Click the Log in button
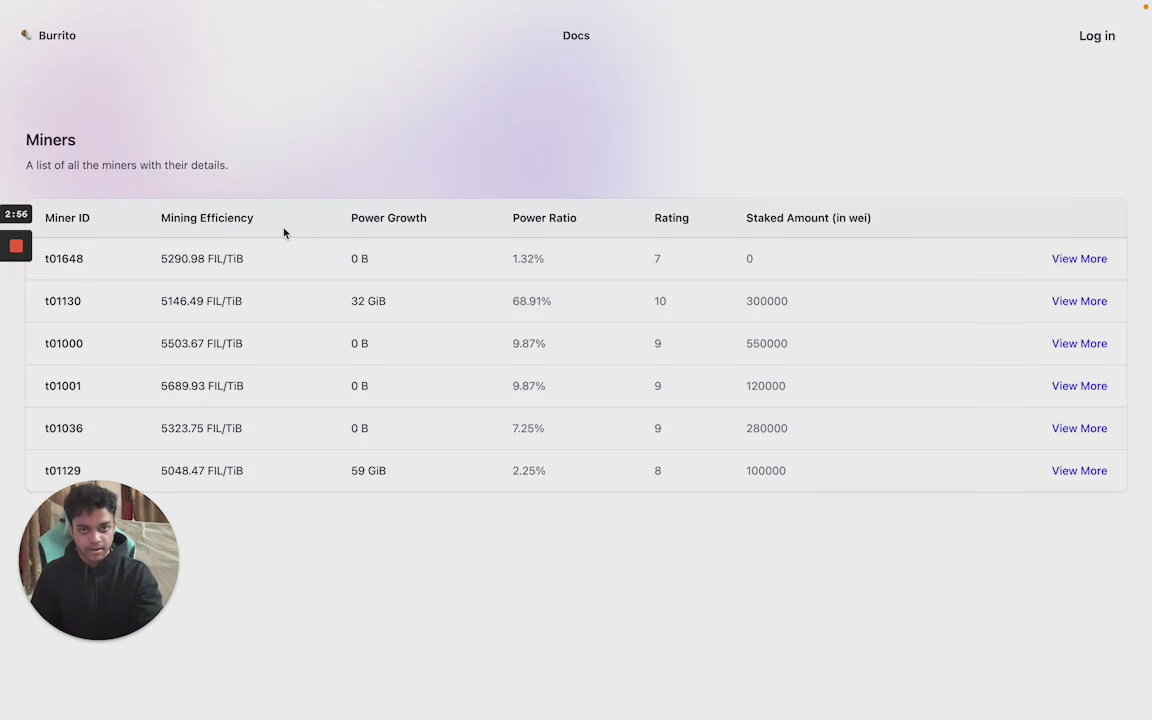Image resolution: width=1152 pixels, height=720 pixels. click(1097, 35)
